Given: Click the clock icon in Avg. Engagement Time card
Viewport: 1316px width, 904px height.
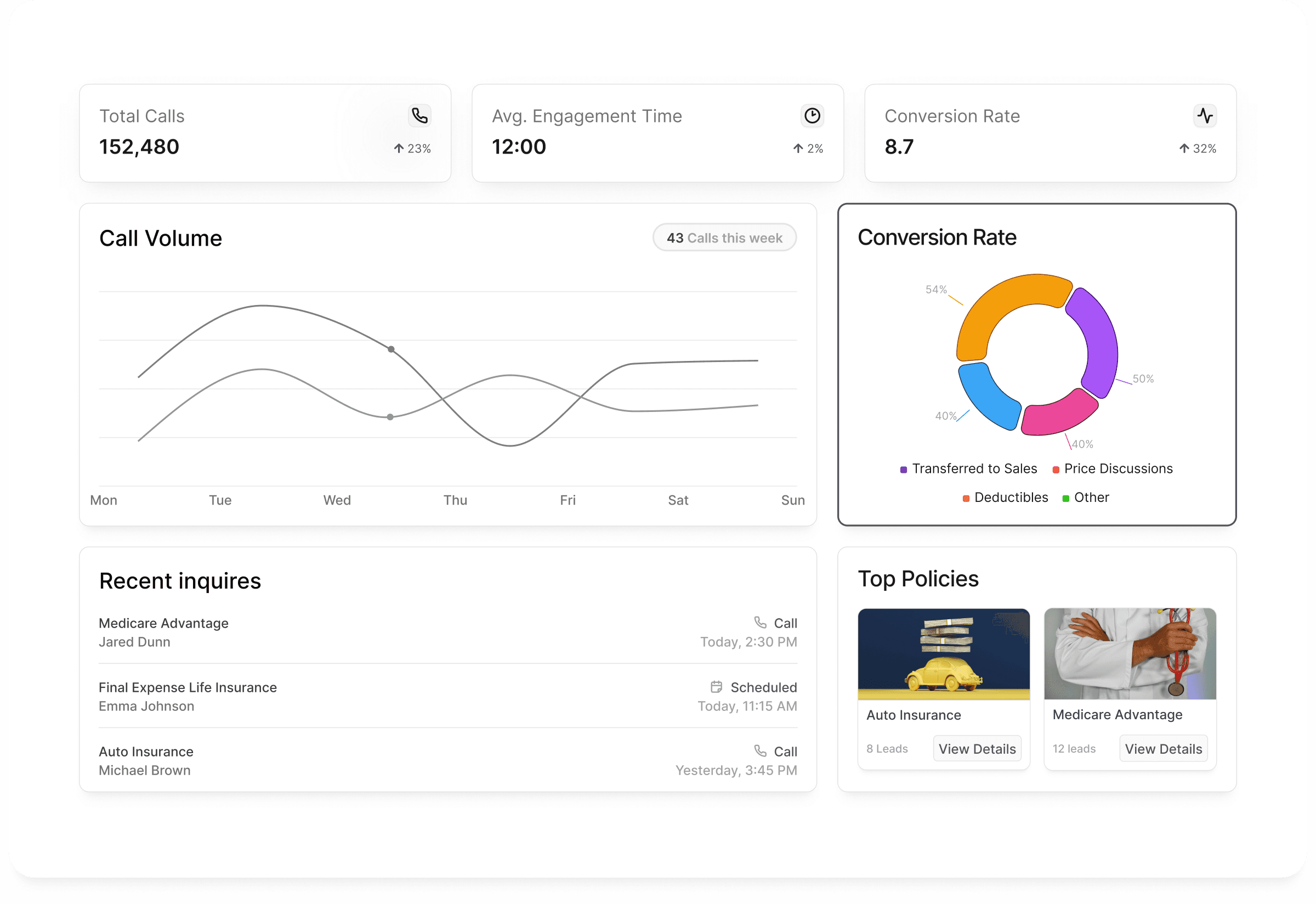Looking at the screenshot, I should click(812, 116).
